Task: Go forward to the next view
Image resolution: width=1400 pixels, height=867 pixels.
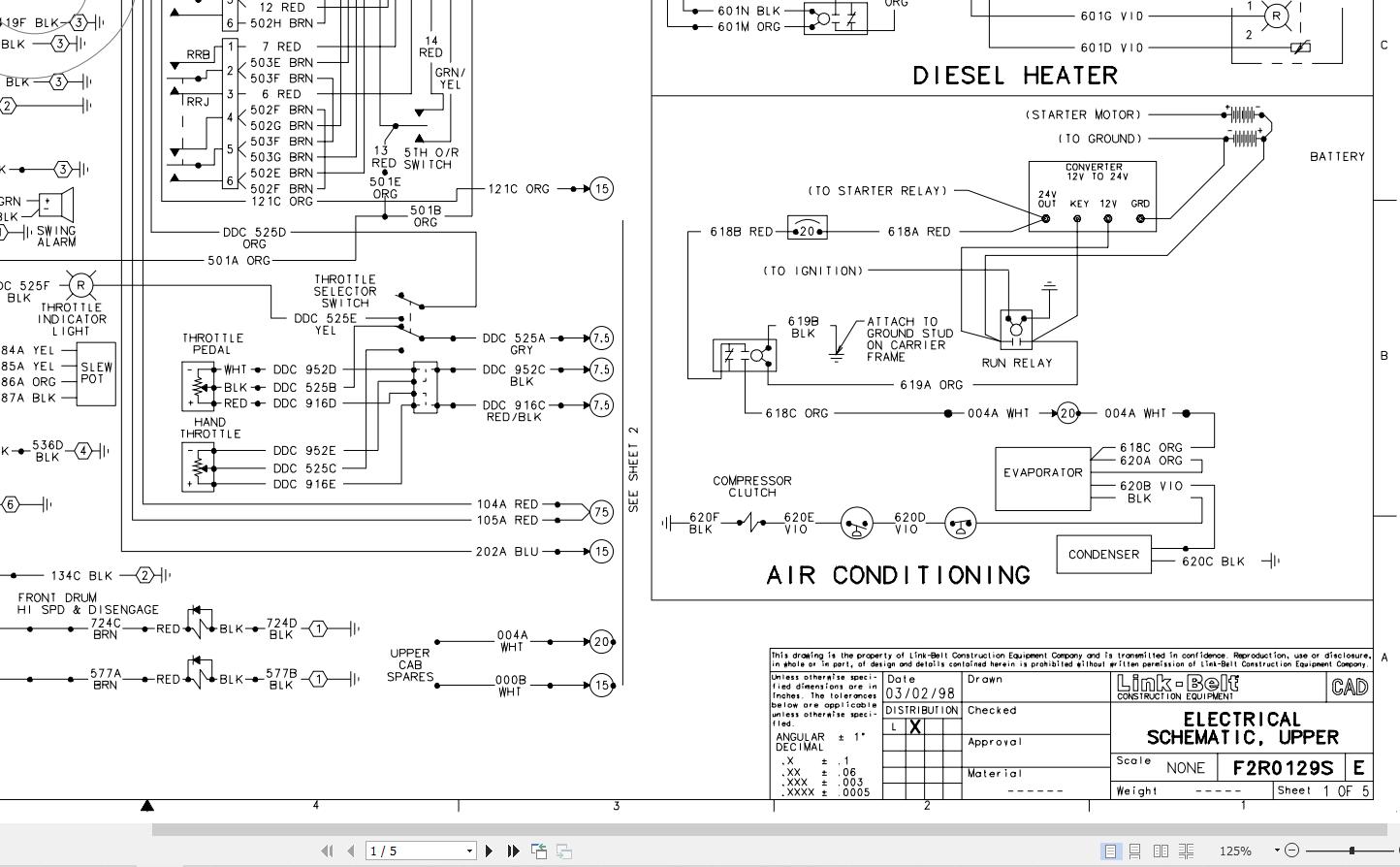Action: 563,851
